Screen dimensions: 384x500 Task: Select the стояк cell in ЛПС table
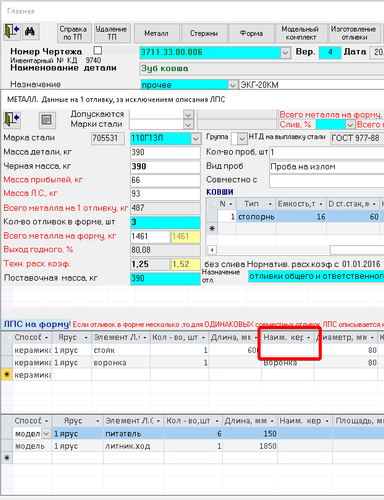[x=121, y=350]
